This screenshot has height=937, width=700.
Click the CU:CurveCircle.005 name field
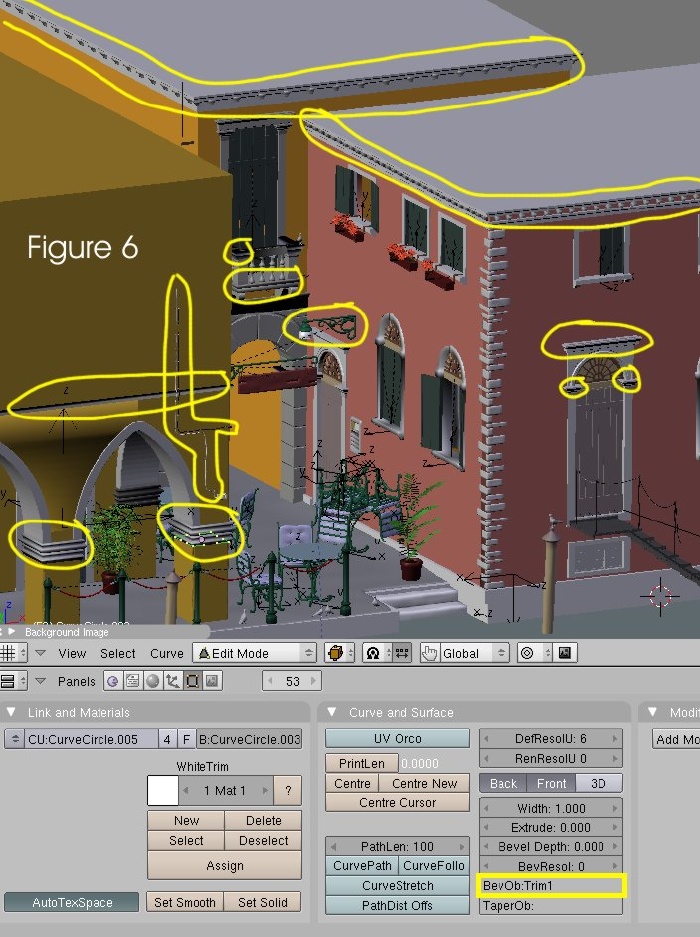click(x=91, y=739)
